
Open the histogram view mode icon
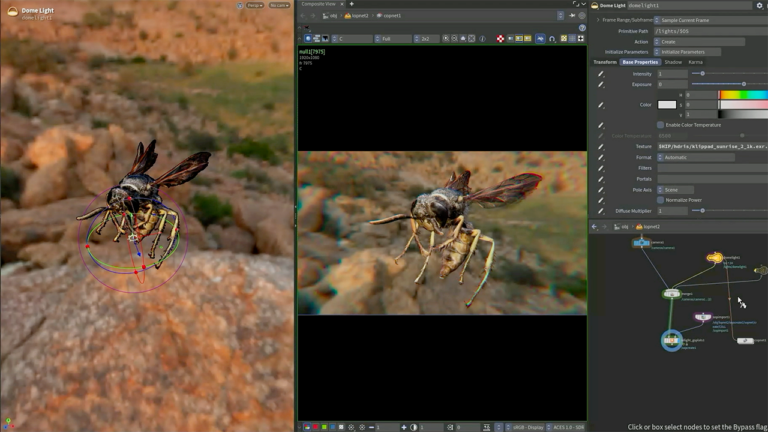325,39
